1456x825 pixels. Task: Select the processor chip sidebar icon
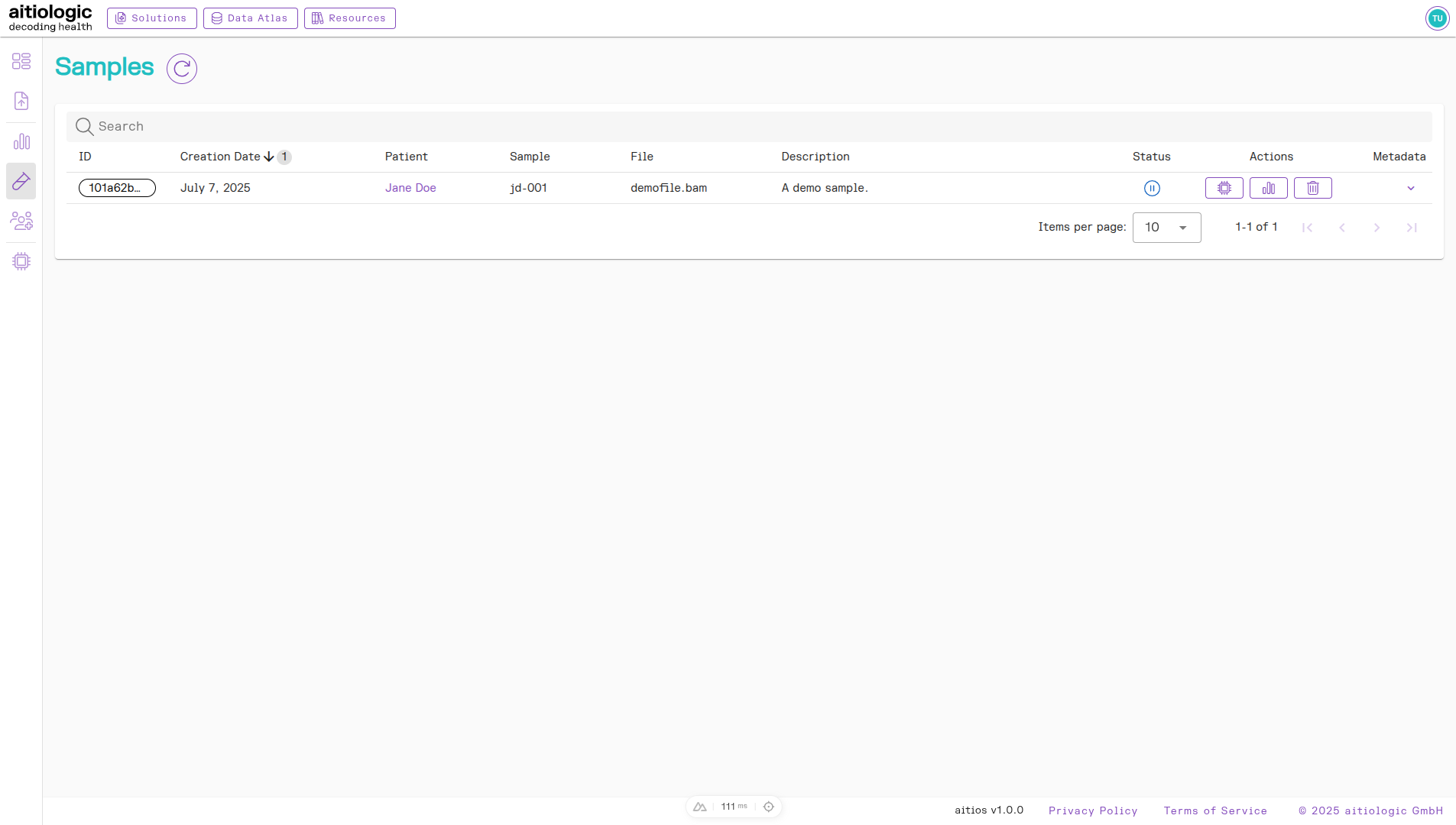point(21,260)
